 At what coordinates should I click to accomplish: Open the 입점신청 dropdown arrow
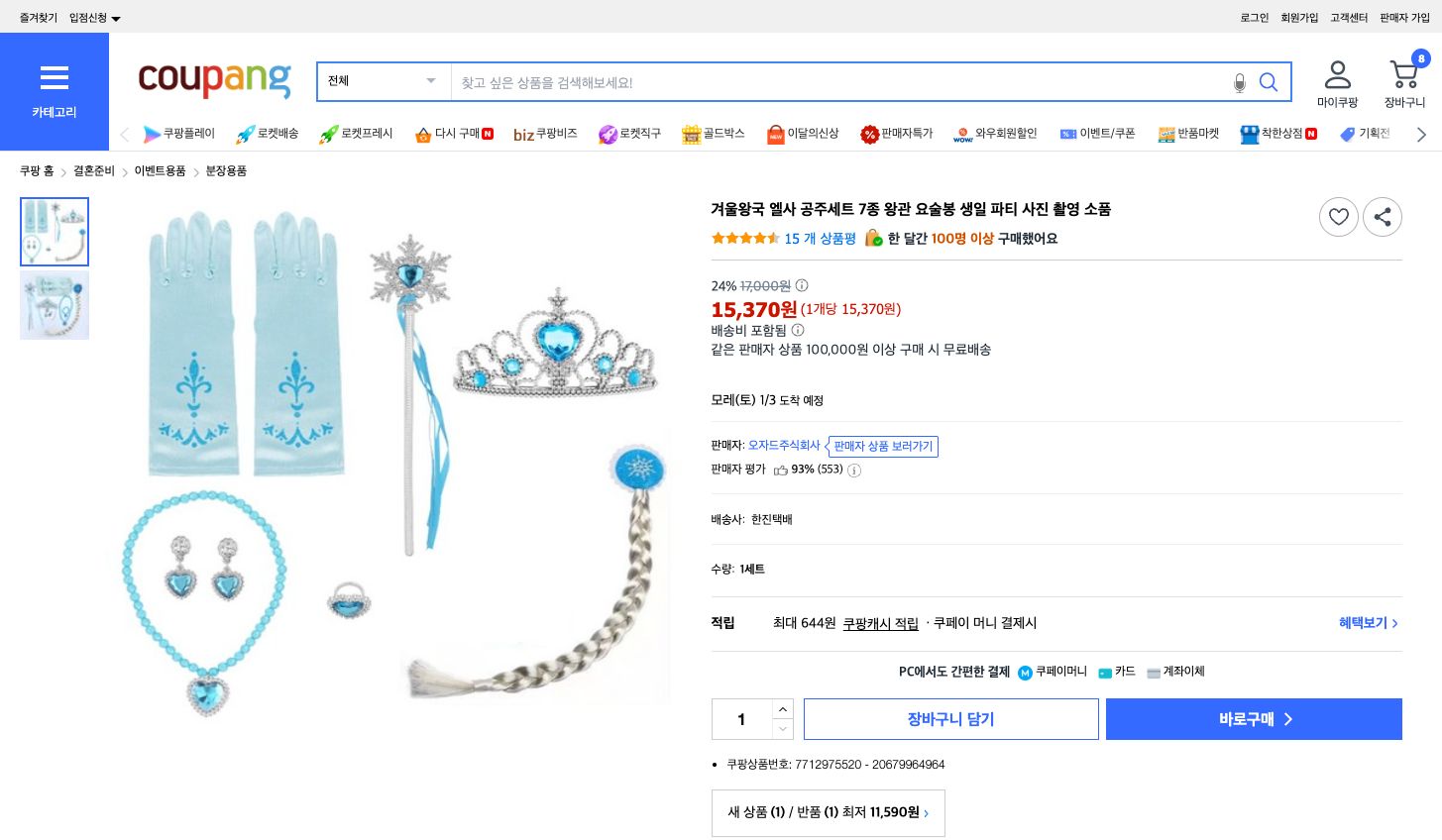(x=115, y=17)
